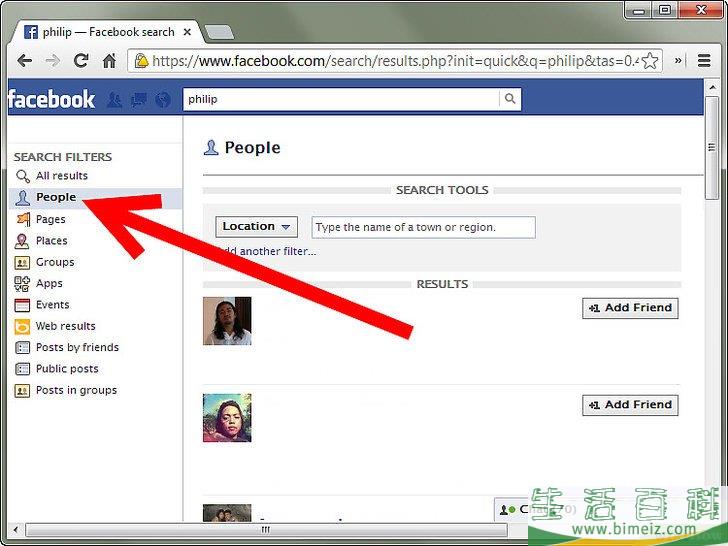Open Facebook friend requests icon
728x546 pixels.
pos(114,99)
